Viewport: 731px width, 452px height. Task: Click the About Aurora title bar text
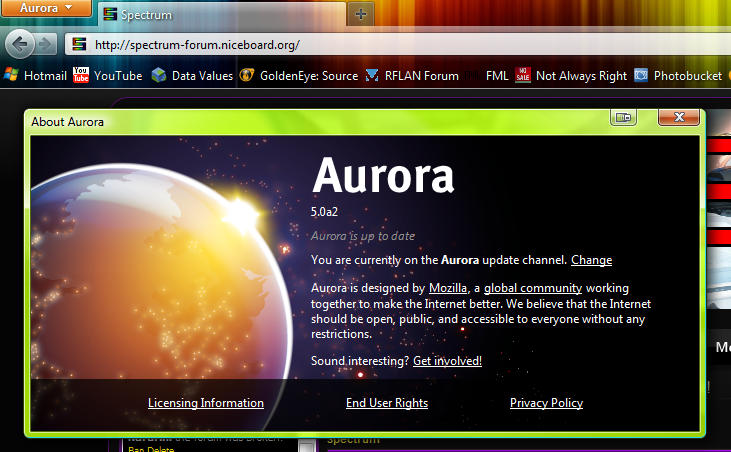68,122
